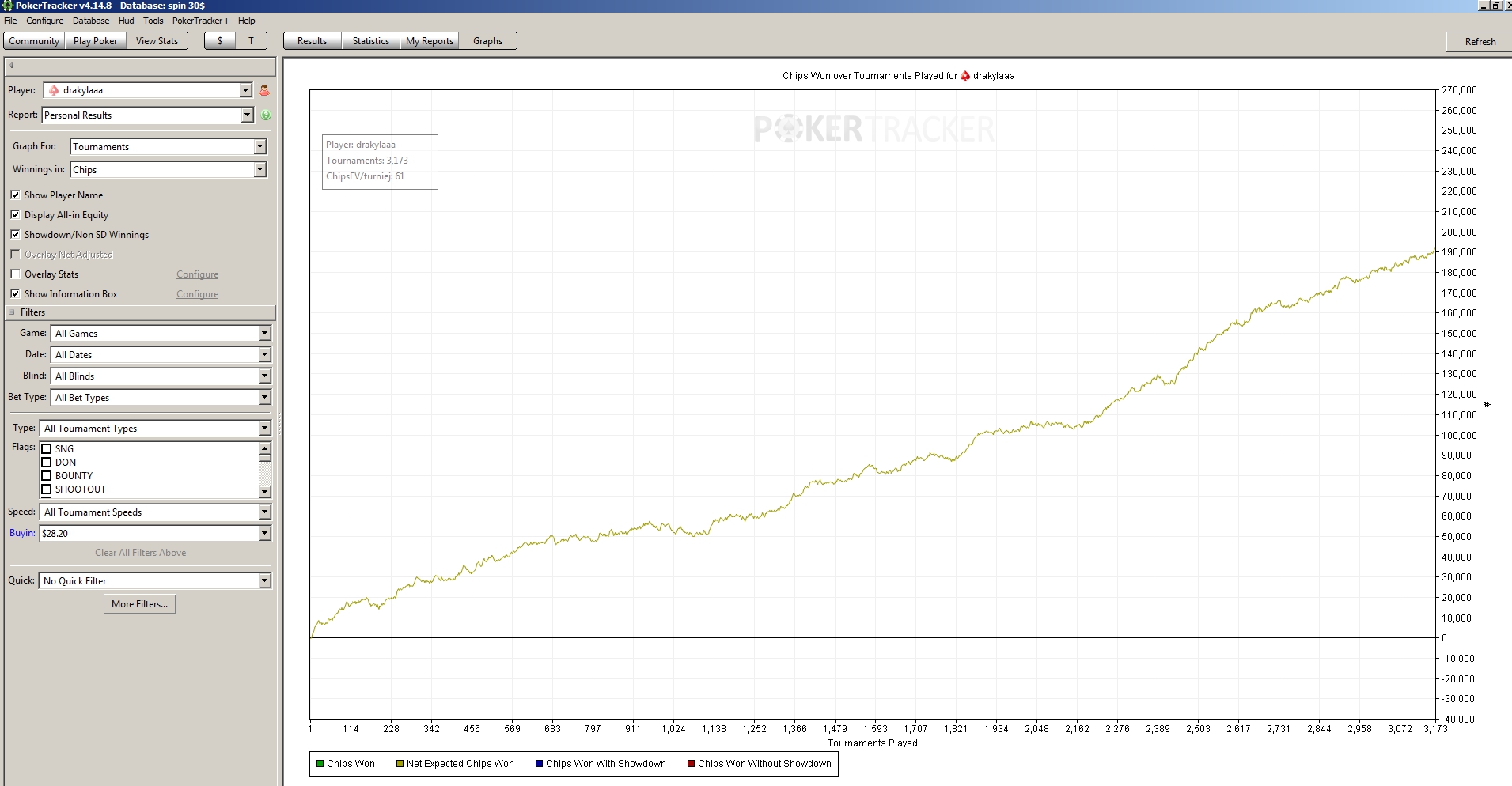Toggle the Show Information Box checkbox
1512x786 pixels.
pyautogui.click(x=15, y=293)
